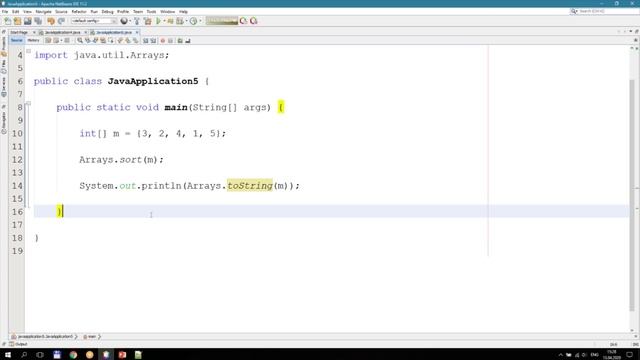Open the Window menu
This screenshot has height=360, width=640.
click(x=167, y=11)
